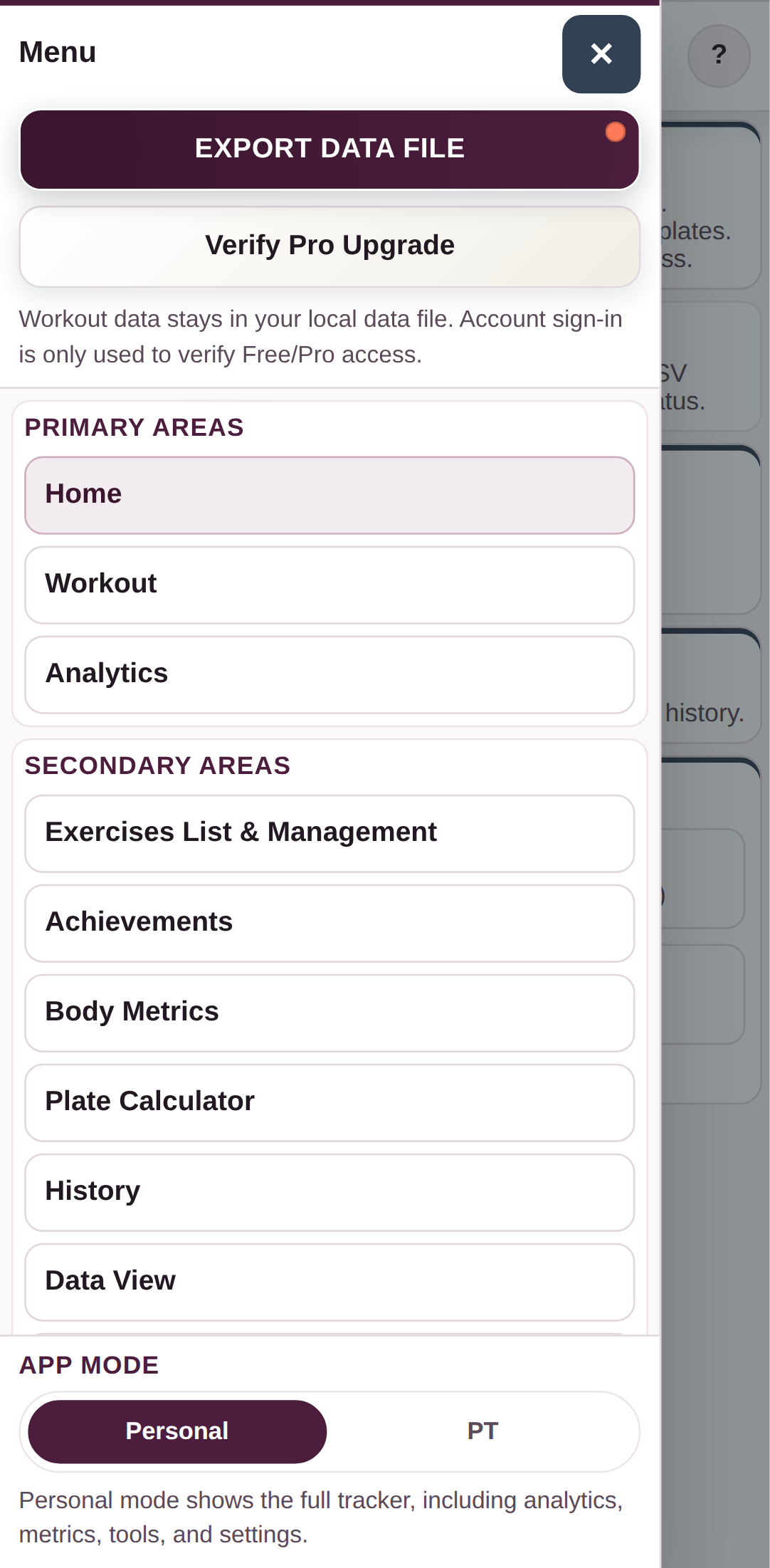The height and width of the screenshot is (1568, 770).
Task: View workout History
Action: tap(329, 1192)
